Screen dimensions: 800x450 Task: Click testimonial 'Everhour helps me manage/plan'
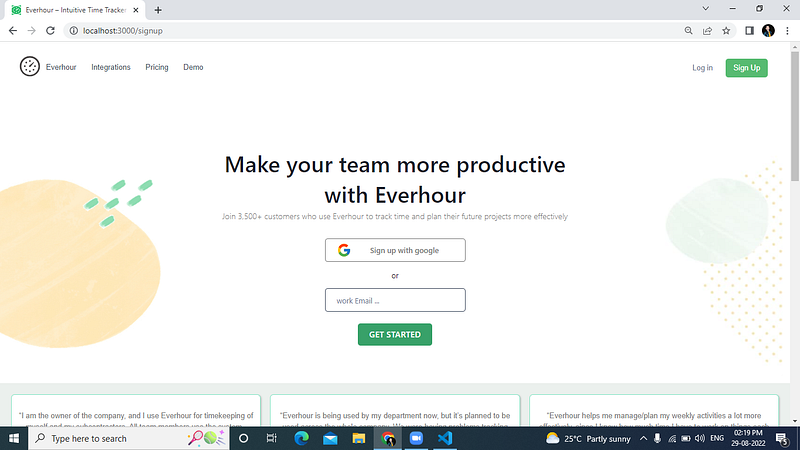tap(654, 410)
